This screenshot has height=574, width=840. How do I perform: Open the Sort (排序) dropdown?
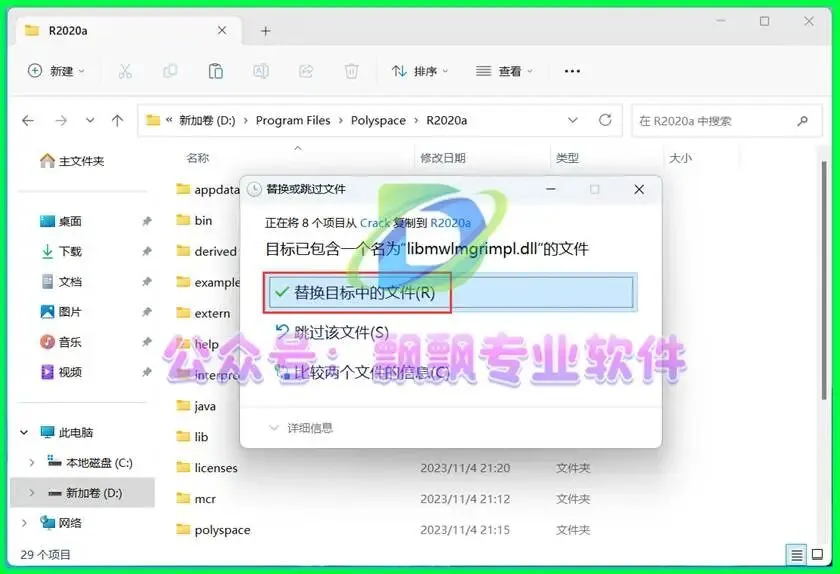419,71
